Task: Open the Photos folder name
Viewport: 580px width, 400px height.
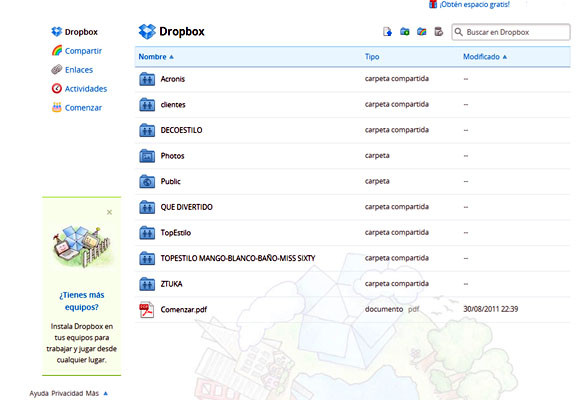Action: (x=172, y=156)
